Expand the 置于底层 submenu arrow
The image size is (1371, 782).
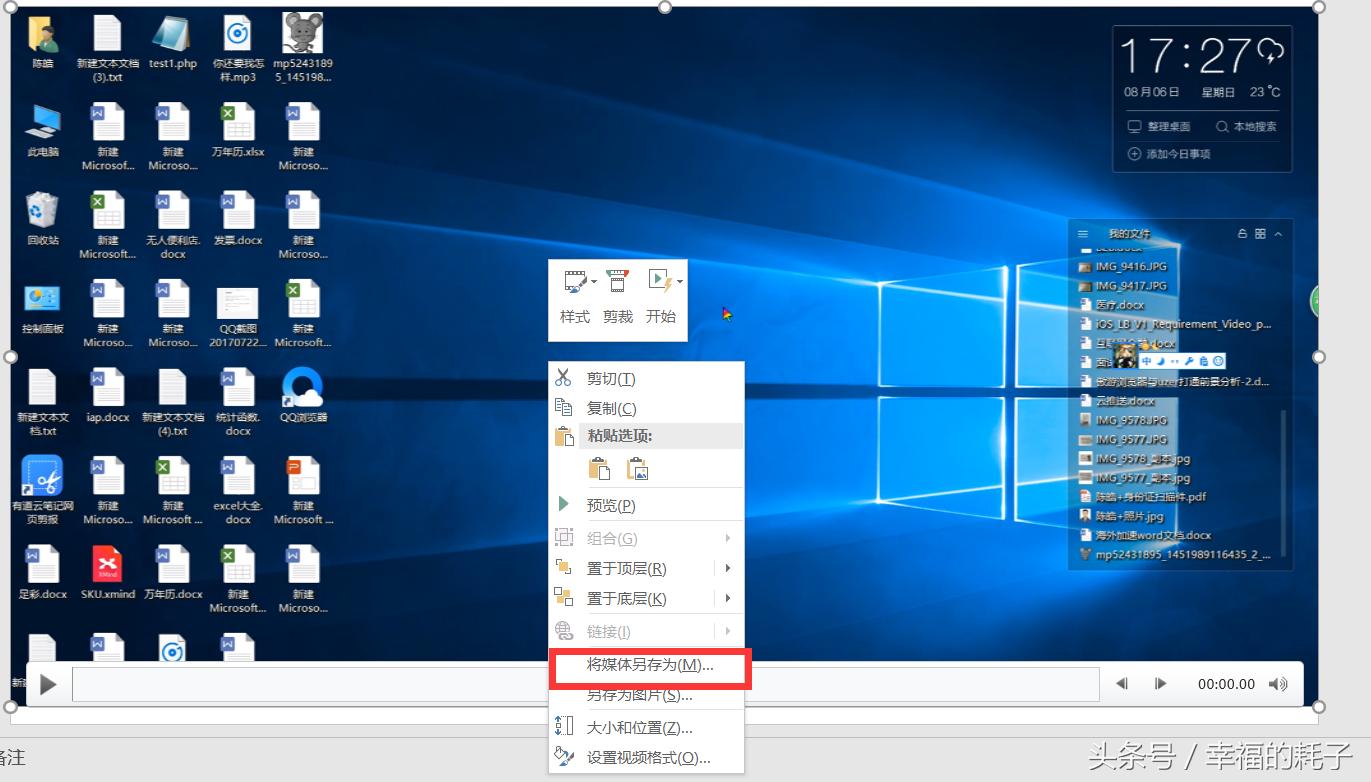tap(728, 598)
